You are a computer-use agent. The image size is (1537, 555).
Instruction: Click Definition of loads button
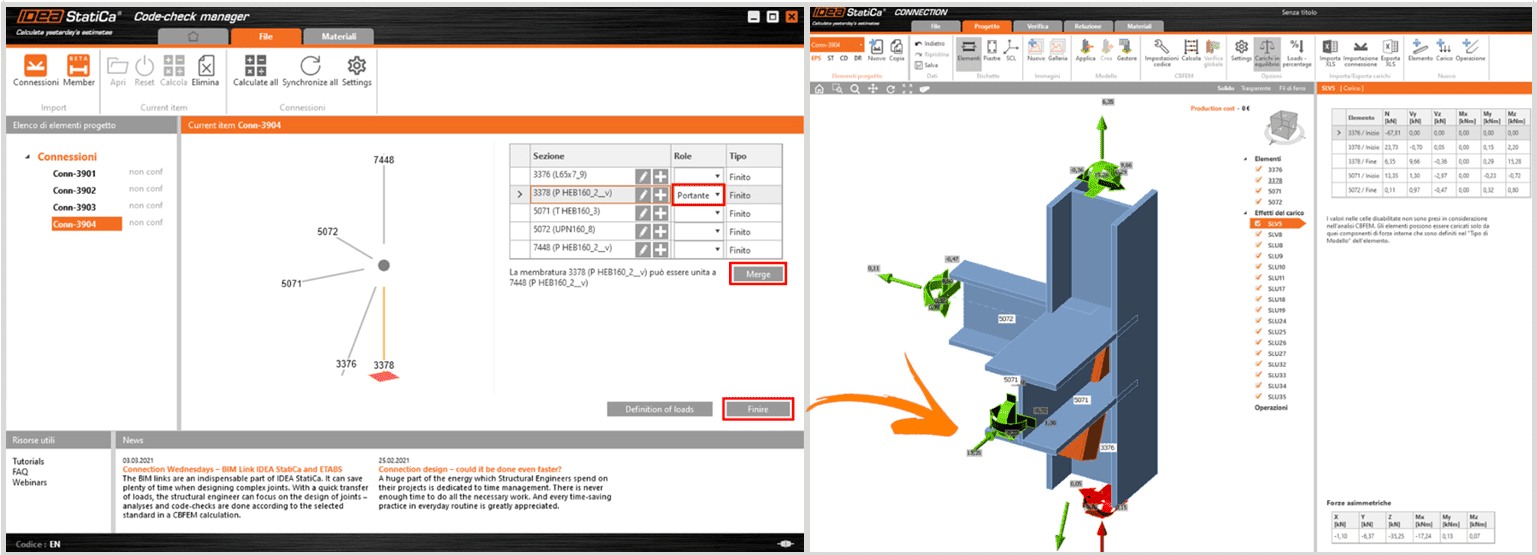point(661,409)
